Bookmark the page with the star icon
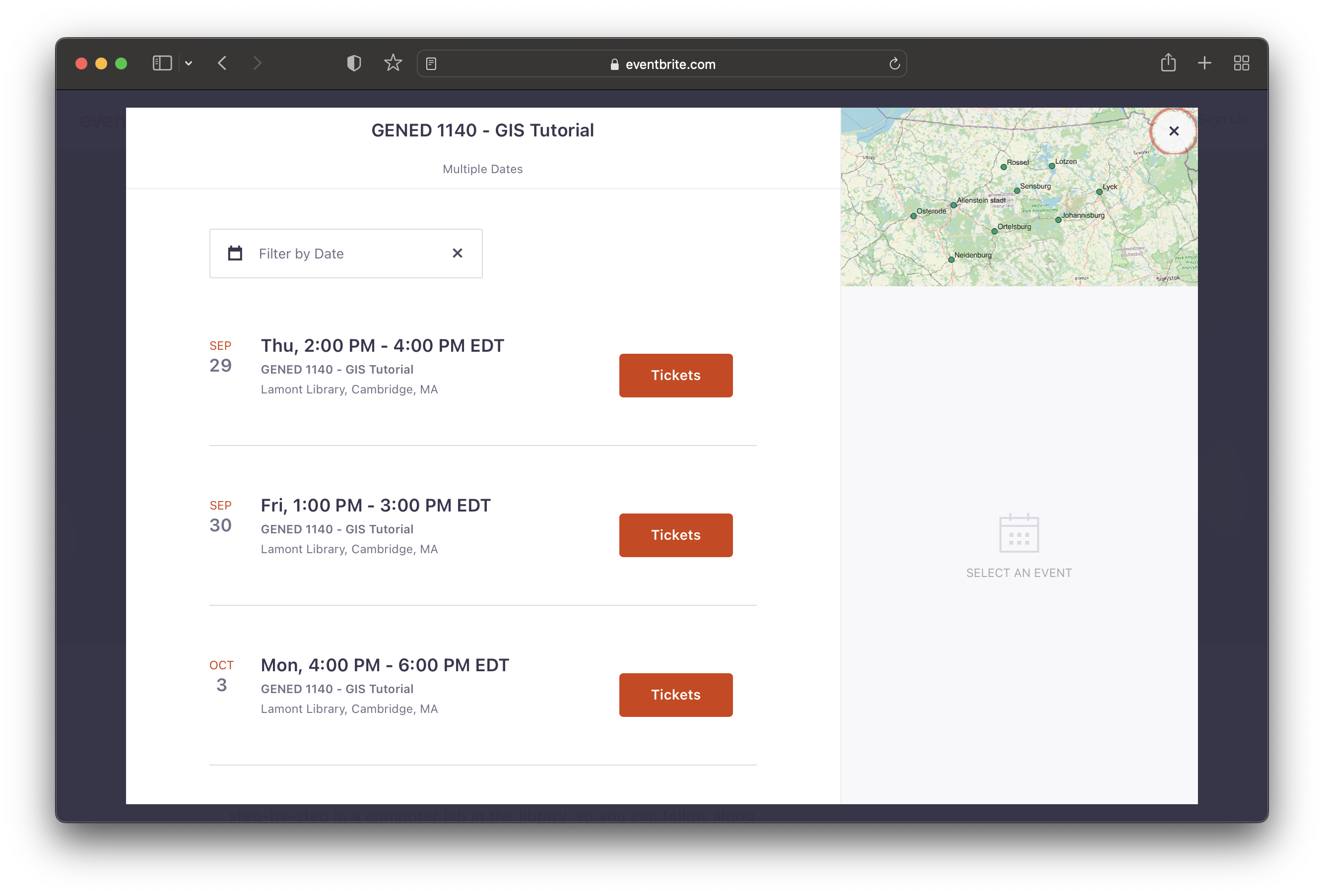The image size is (1324, 896). click(393, 63)
